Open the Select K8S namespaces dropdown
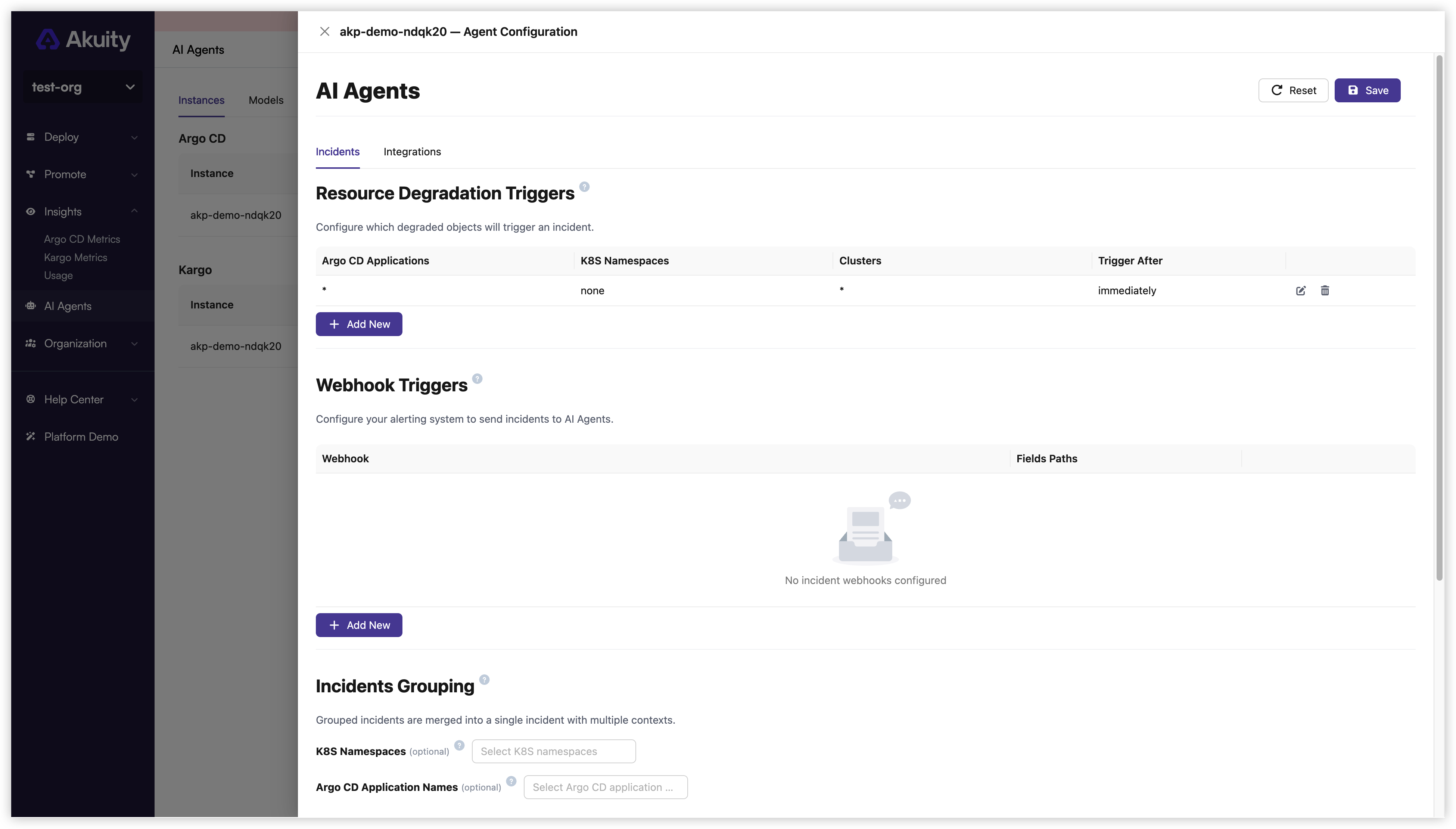The width and height of the screenshot is (1456, 829). point(554,752)
